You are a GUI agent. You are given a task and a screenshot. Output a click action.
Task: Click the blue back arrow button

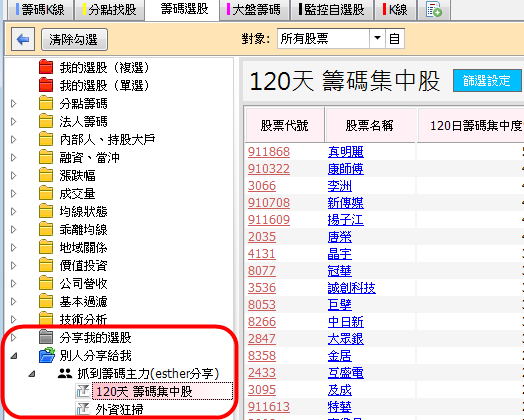click(x=23, y=39)
